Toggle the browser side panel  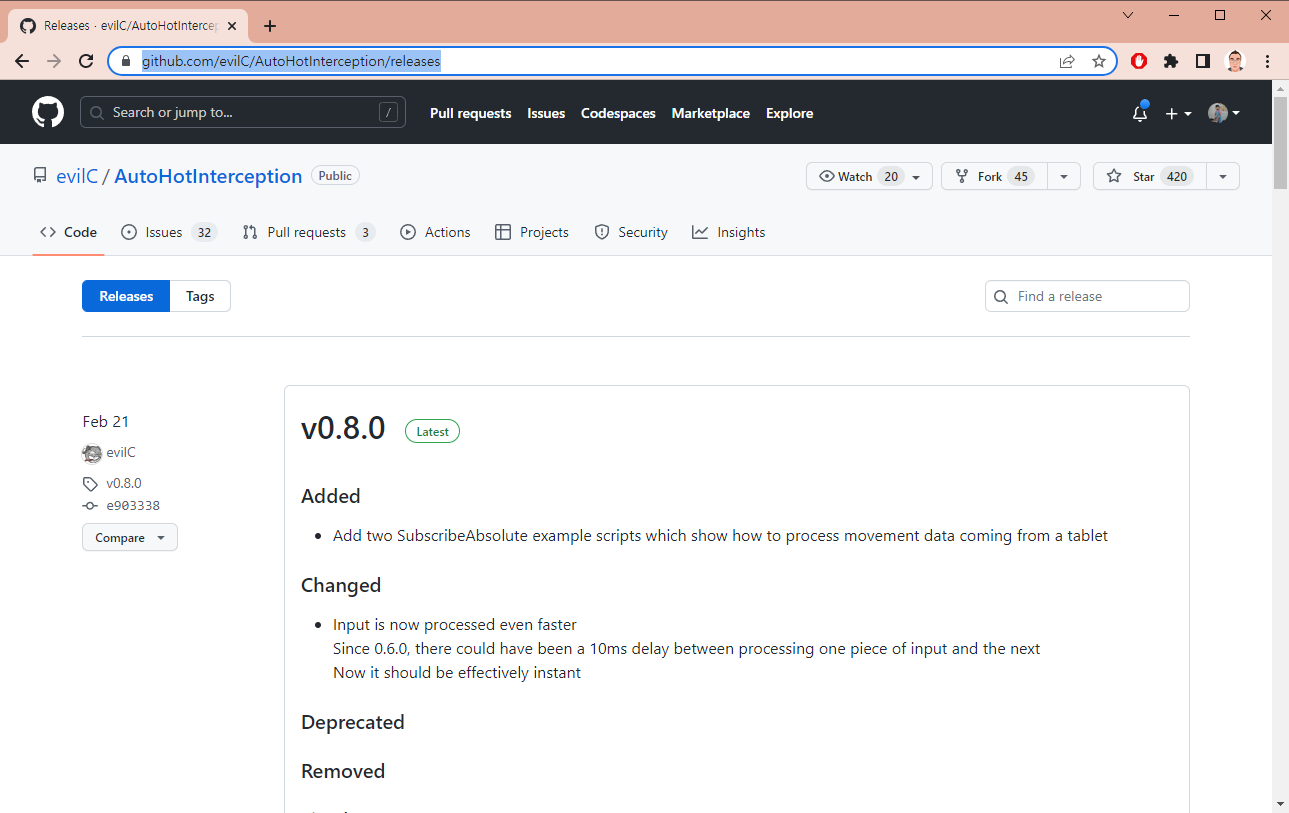point(1203,61)
